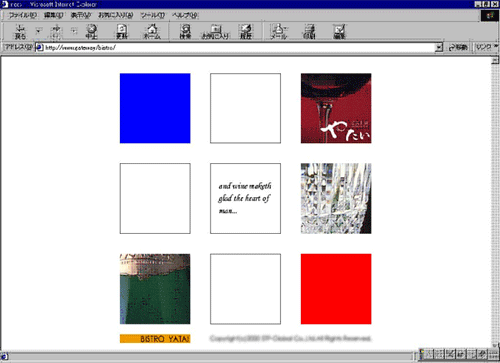Open the 編集 (Edit) menu in menu bar
This screenshot has width=500, height=363.
[x=54, y=15]
